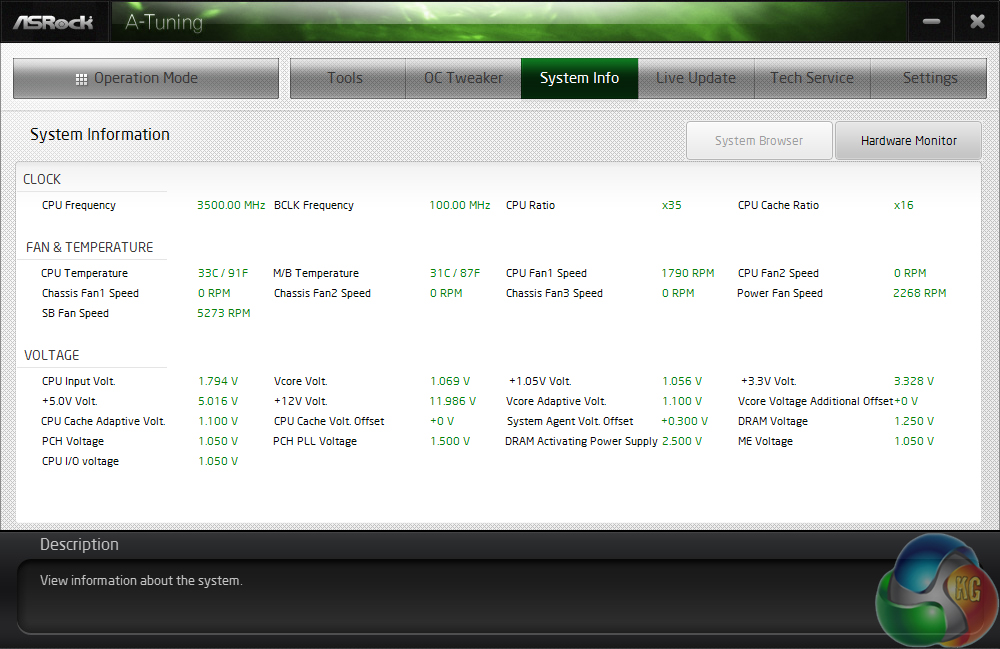This screenshot has width=1000, height=649.
Task: Click the ASRock logo in title bar
Action: pyautogui.click(x=54, y=22)
